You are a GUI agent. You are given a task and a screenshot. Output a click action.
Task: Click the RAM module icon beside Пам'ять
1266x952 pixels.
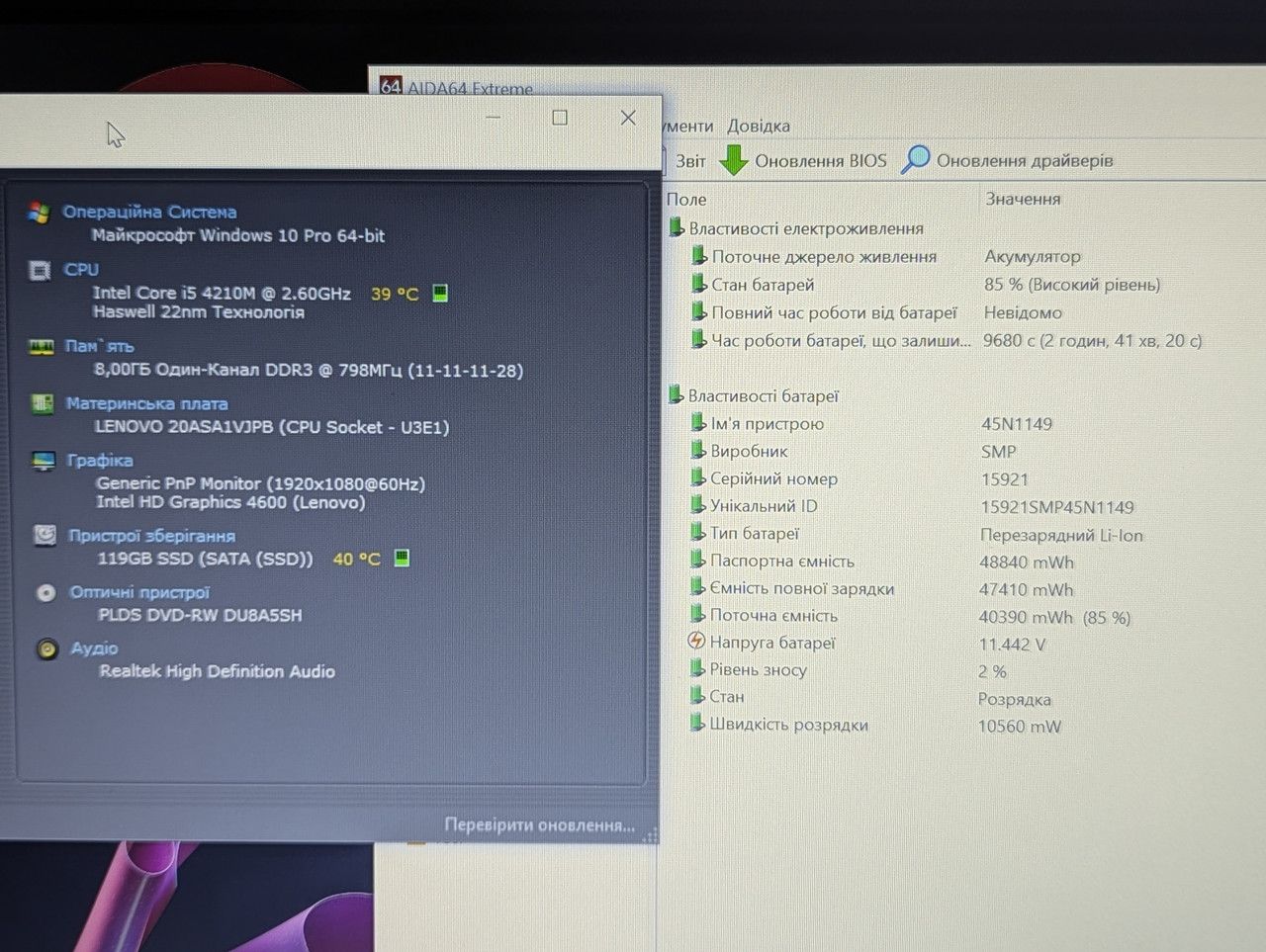[42, 346]
